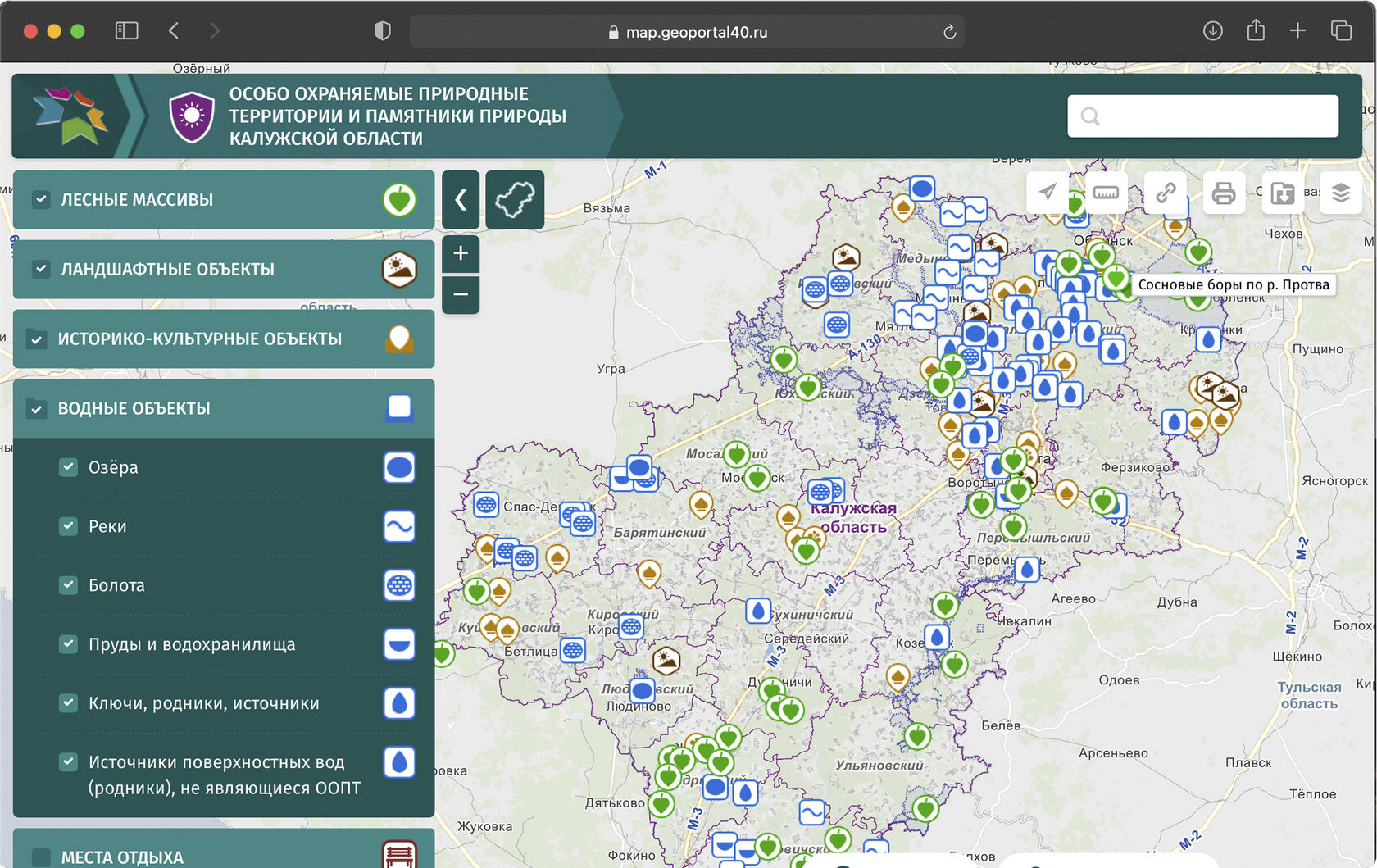Print the map with printer icon
This screenshot has height=868, width=1377.
click(1224, 193)
